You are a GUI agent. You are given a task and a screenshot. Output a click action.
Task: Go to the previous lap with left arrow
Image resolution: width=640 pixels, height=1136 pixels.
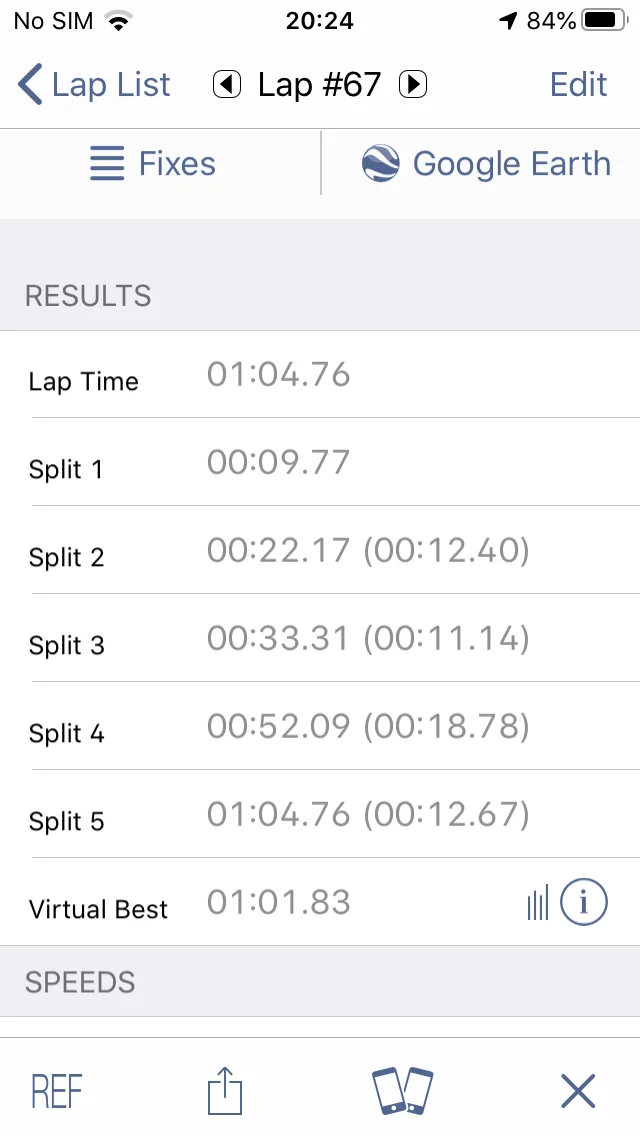coord(226,85)
